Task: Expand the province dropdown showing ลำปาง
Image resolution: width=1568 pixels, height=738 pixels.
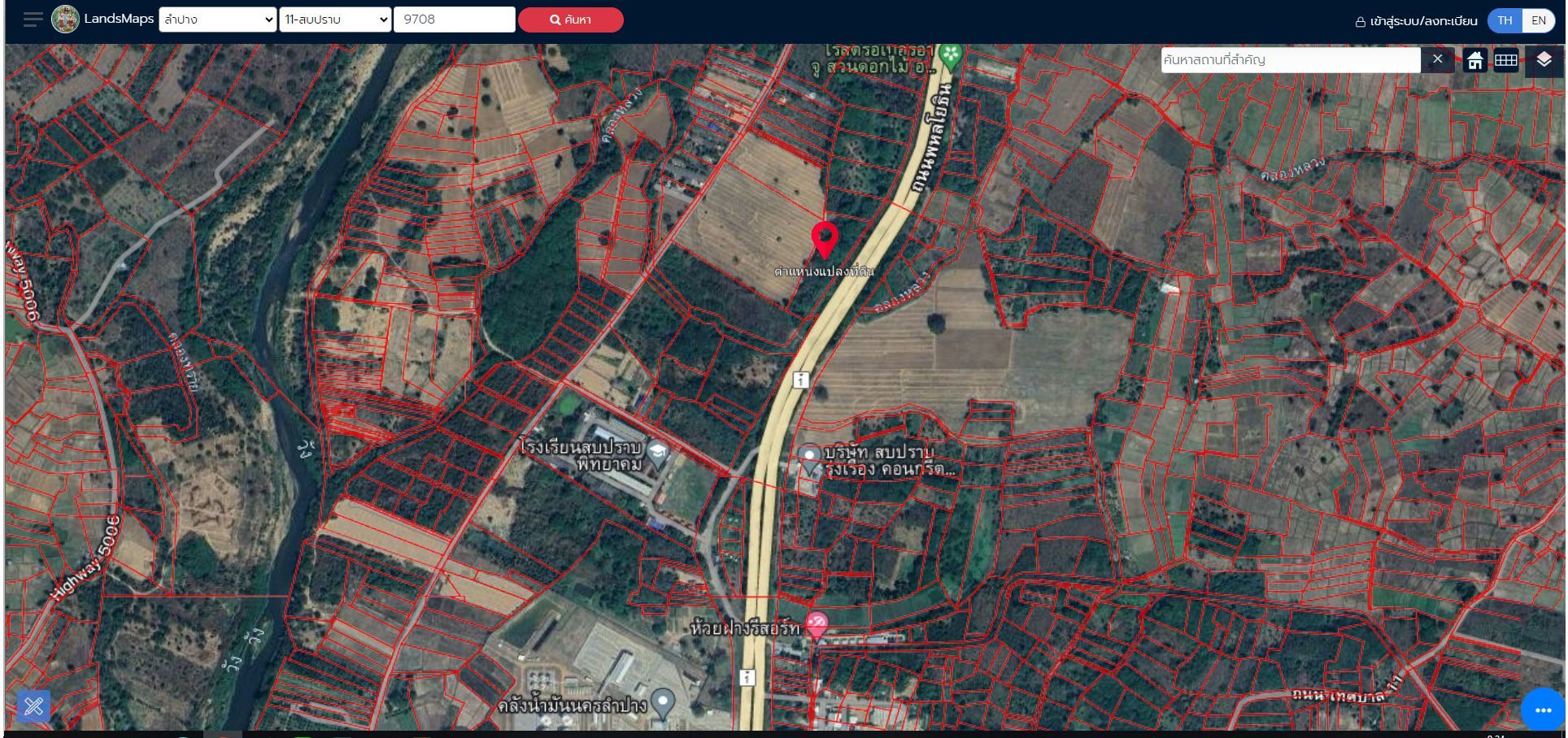Action: [x=217, y=20]
